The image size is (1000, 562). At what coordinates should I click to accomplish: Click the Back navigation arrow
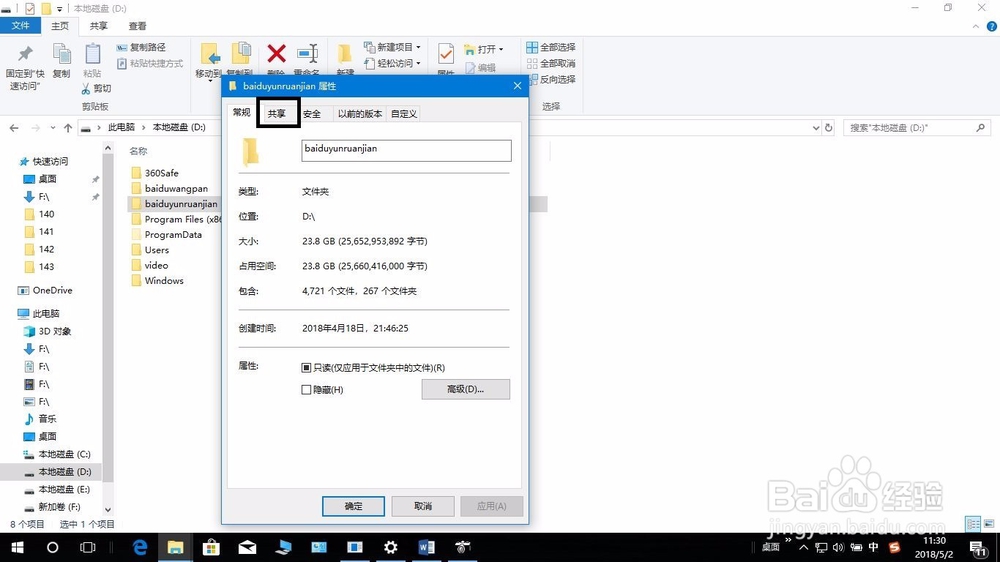pyautogui.click(x=14, y=128)
